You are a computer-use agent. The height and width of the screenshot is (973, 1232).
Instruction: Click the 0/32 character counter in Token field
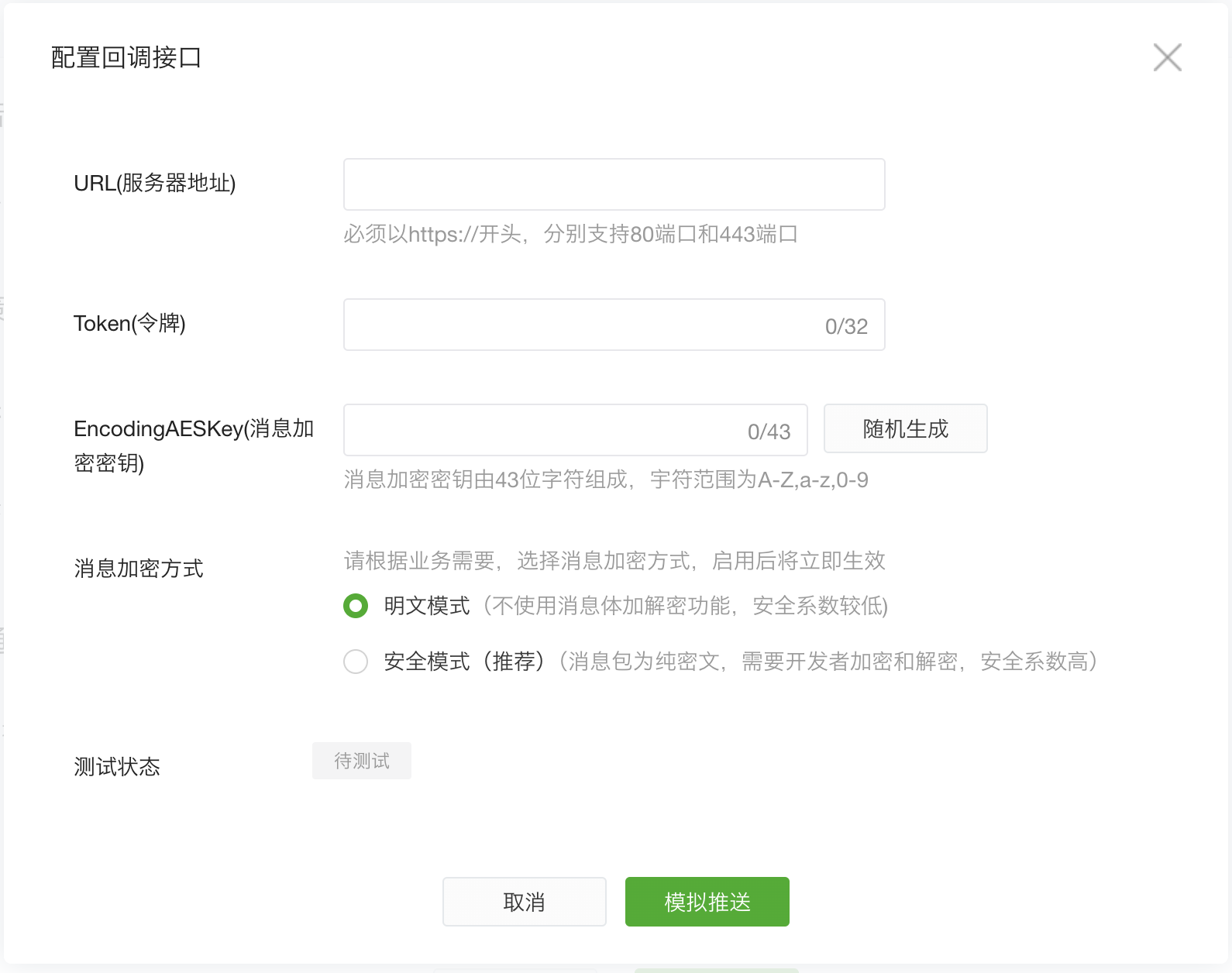pos(846,327)
